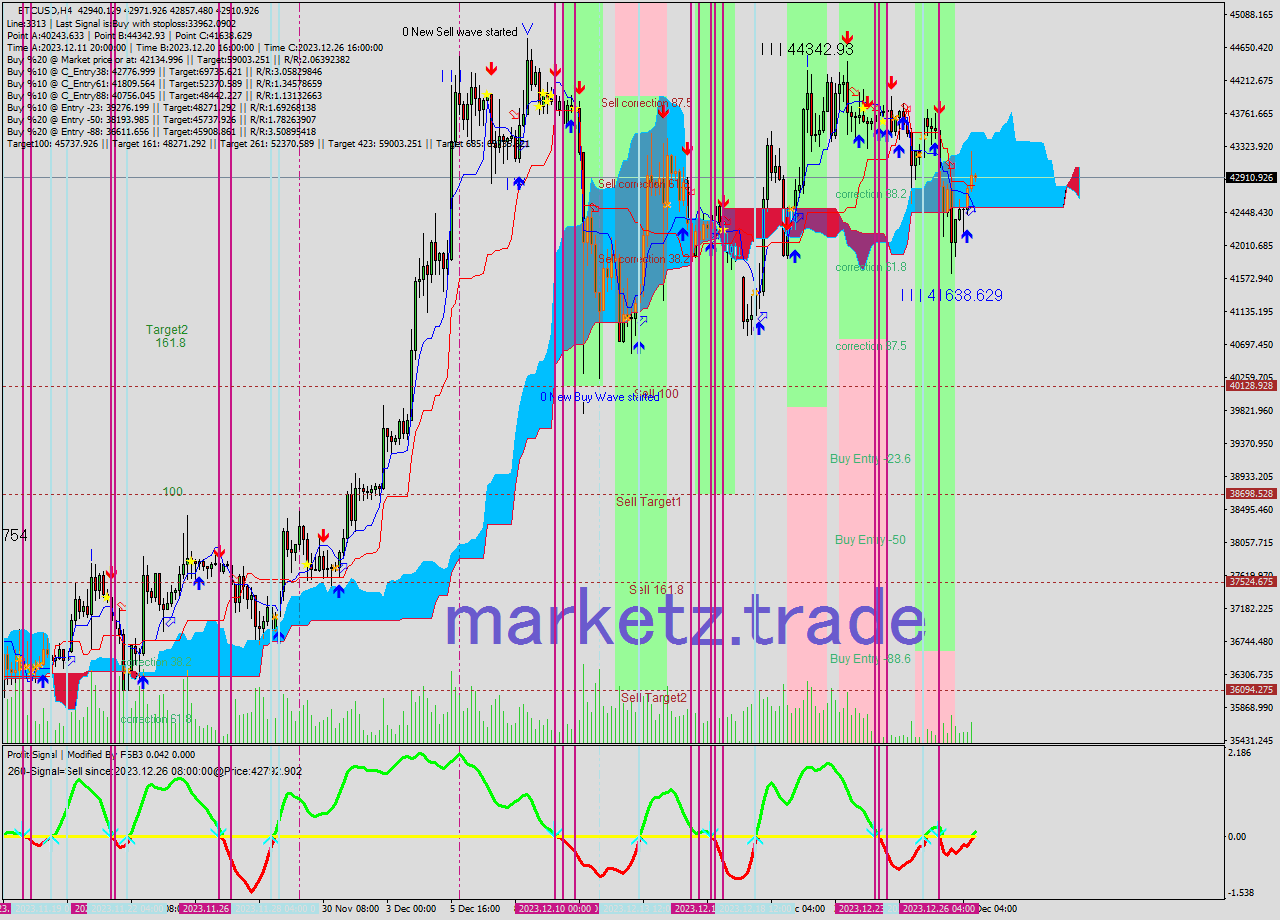Select the 'Buy Entry -23.6' label
1280x920 pixels.
[870, 459]
